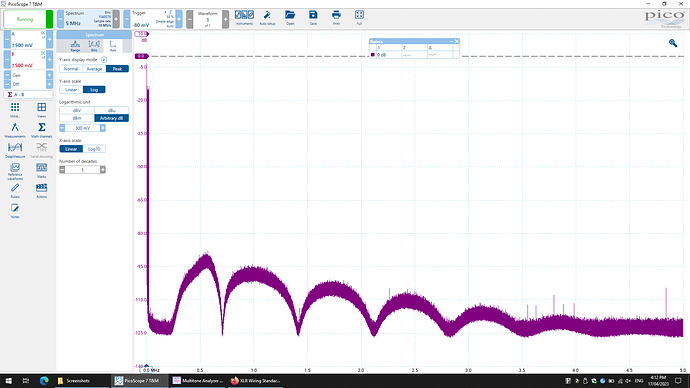Open the Masks tool
Viewport: 690px width, 388px height.
tap(41, 170)
